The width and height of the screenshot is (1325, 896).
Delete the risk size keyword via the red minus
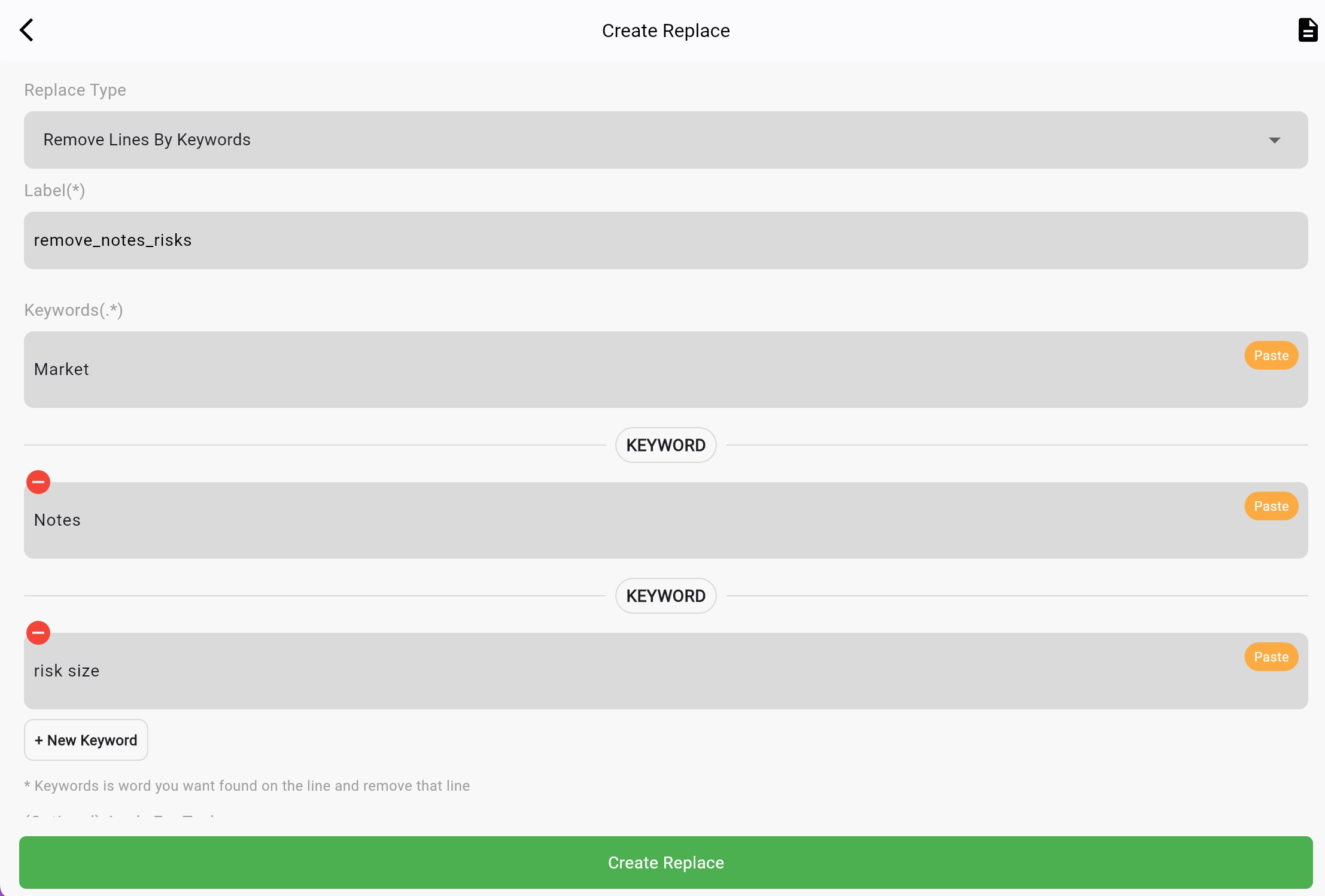point(38,633)
